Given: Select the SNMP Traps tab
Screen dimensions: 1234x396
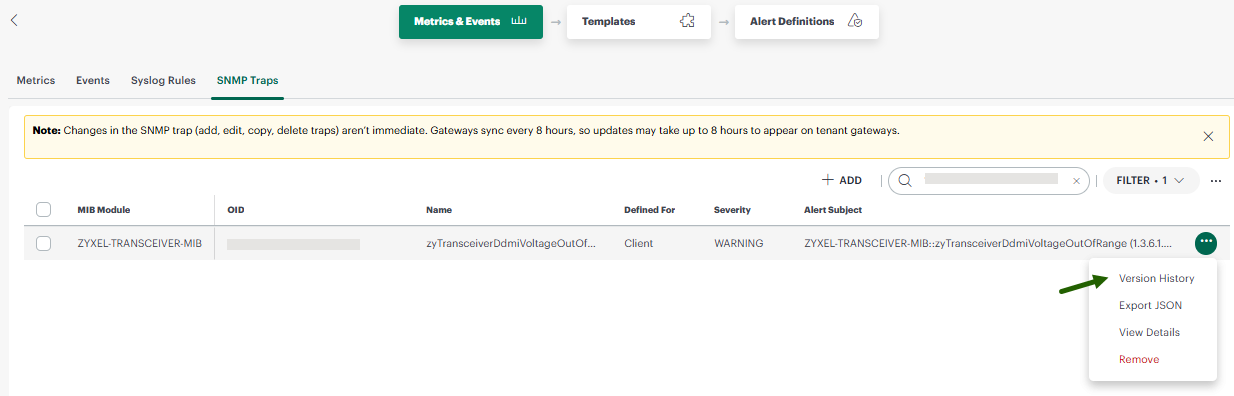Looking at the screenshot, I should click(x=248, y=80).
